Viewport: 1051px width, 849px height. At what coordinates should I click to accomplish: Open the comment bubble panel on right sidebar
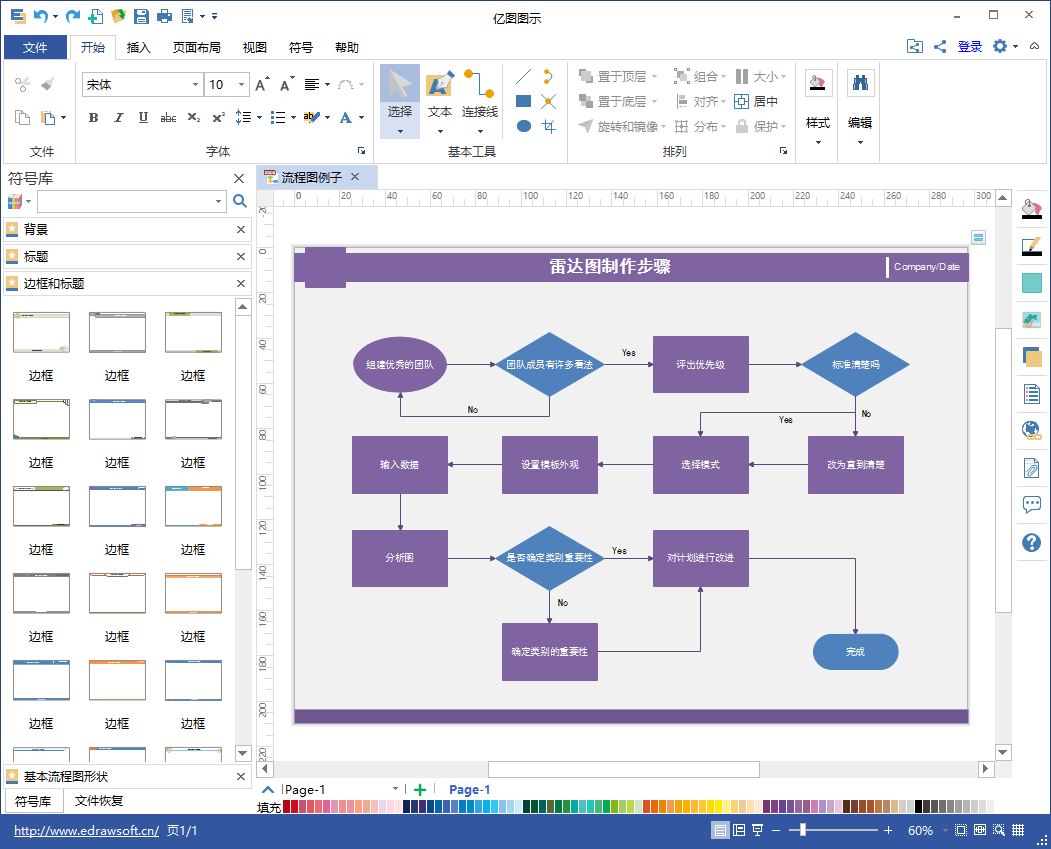pos(1032,504)
